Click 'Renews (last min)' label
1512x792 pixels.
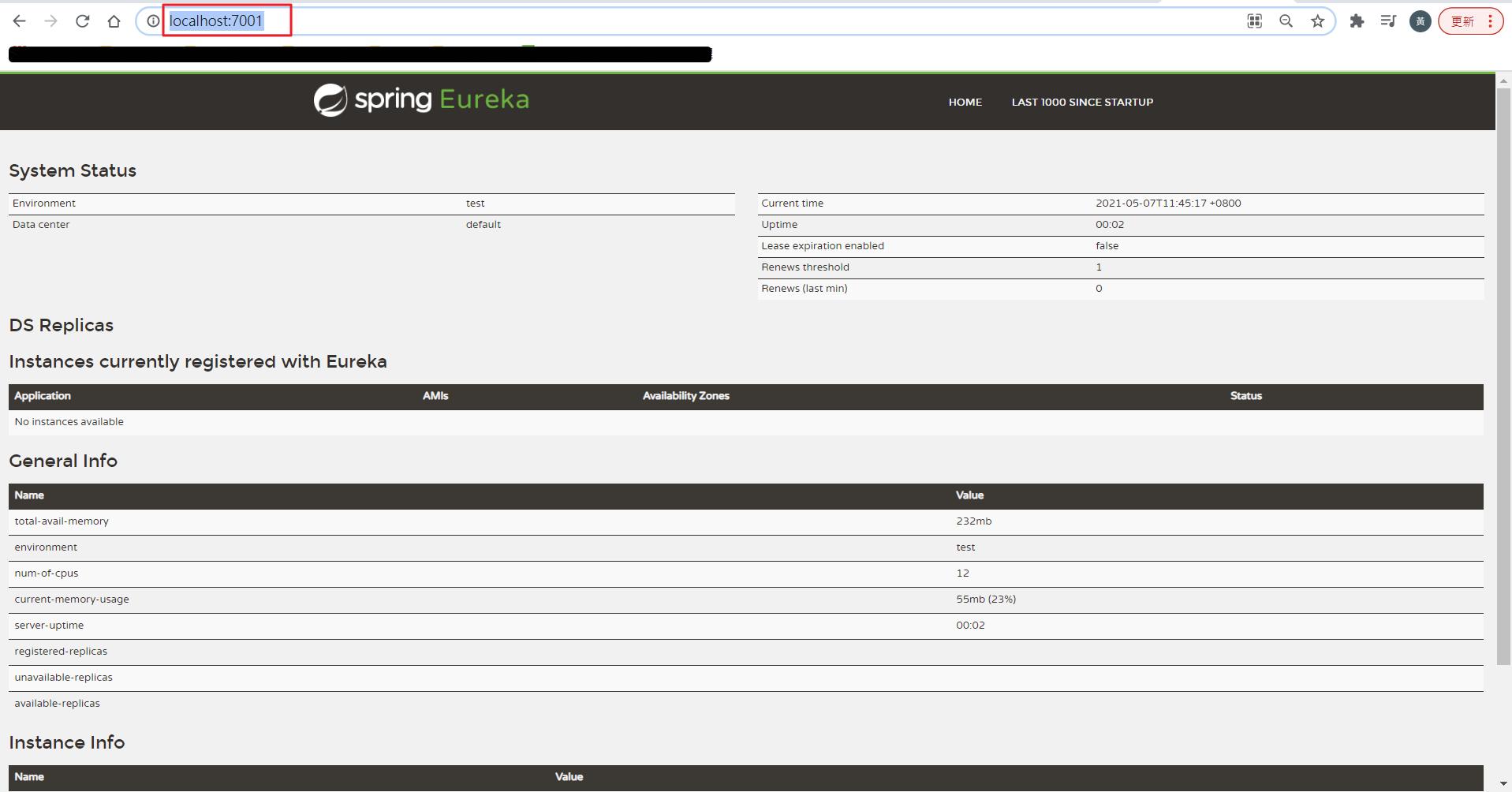click(805, 288)
